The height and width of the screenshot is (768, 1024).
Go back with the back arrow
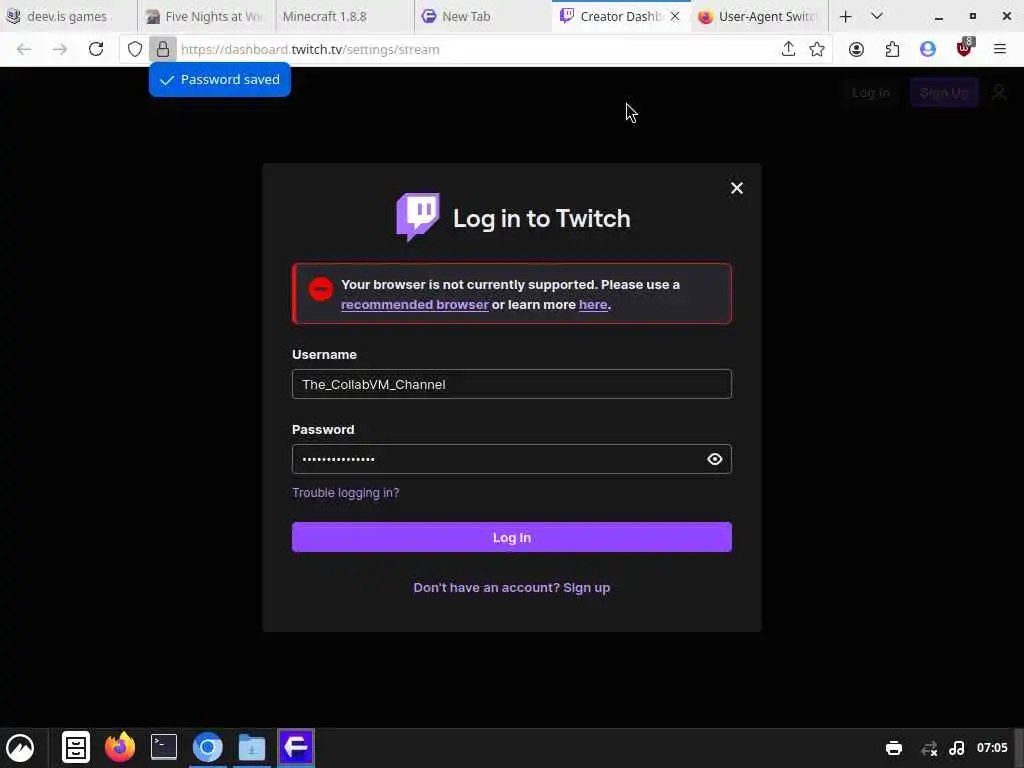click(x=24, y=49)
